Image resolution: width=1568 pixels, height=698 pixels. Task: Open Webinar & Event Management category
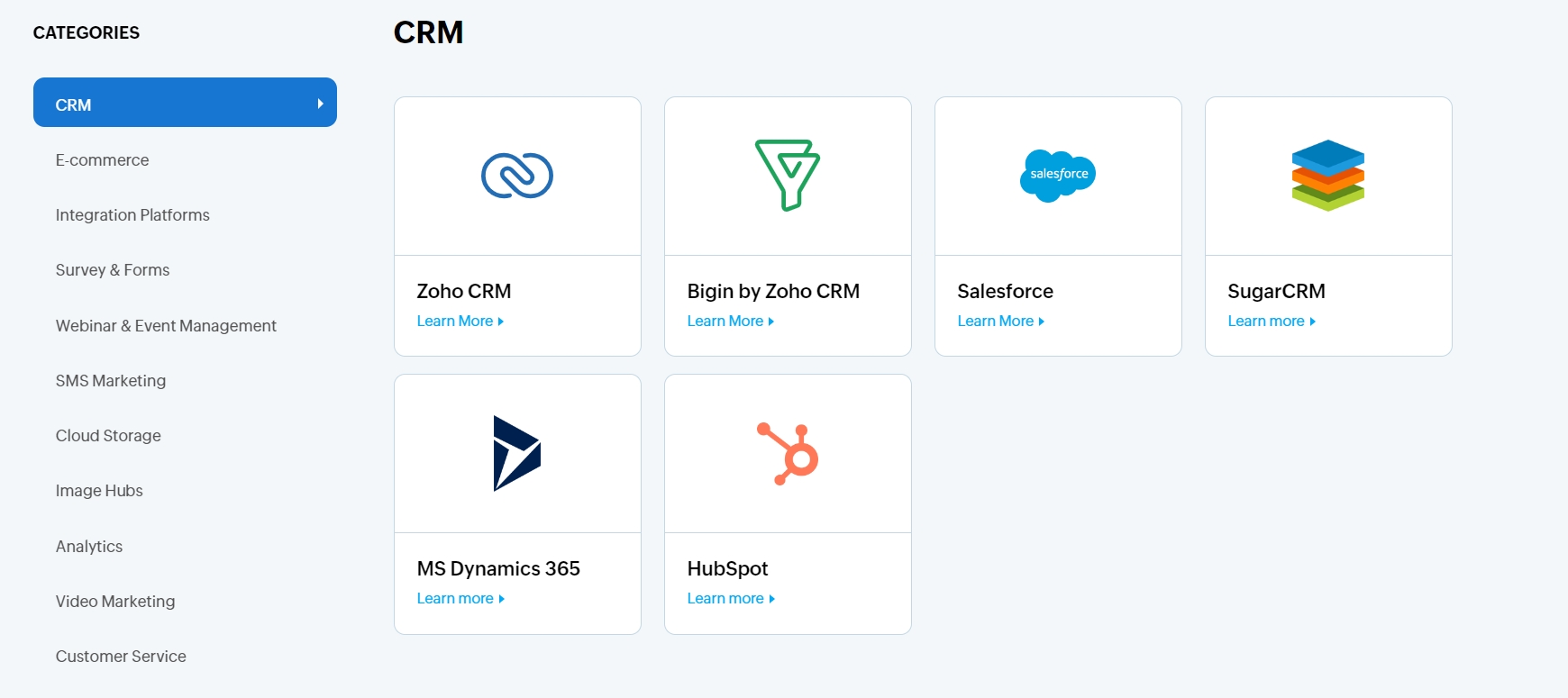[166, 326]
